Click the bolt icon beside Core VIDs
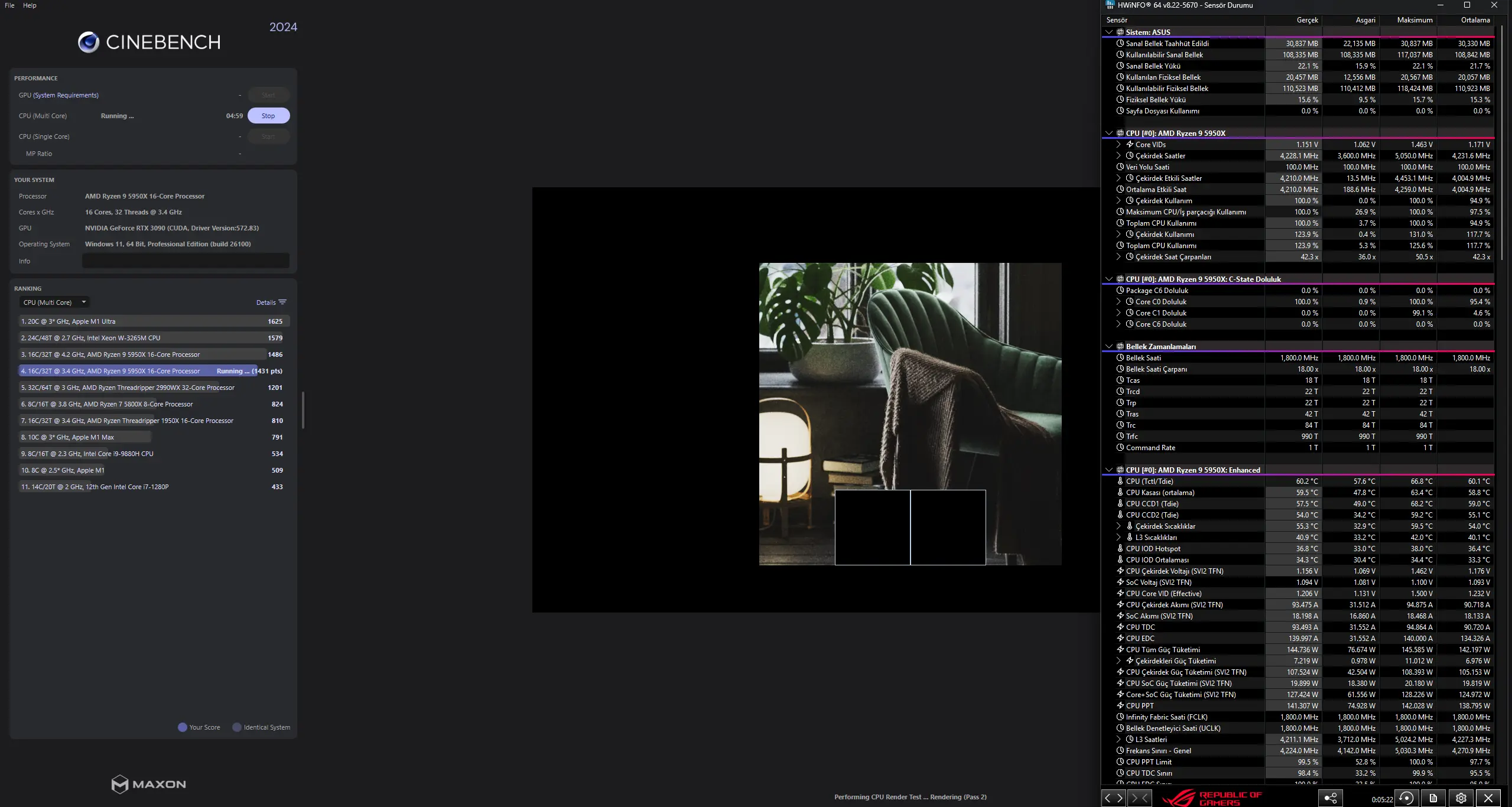This screenshot has height=807, width=1512. (1130, 144)
